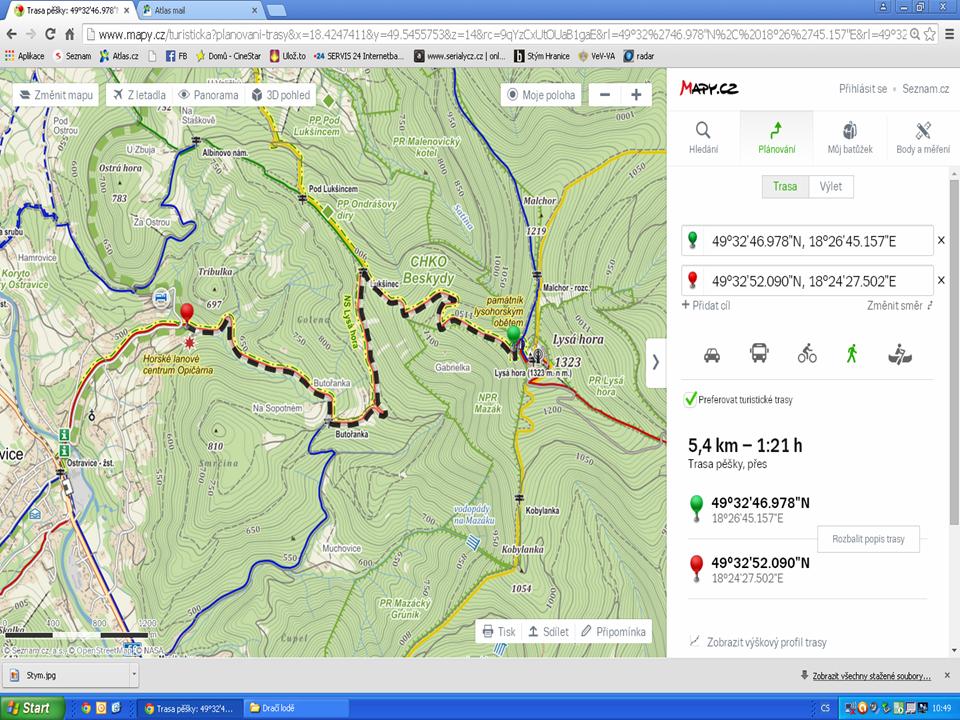The image size is (960, 720).
Task: Expand route description with Rozbalit popis trasy
Action: pos(867,539)
